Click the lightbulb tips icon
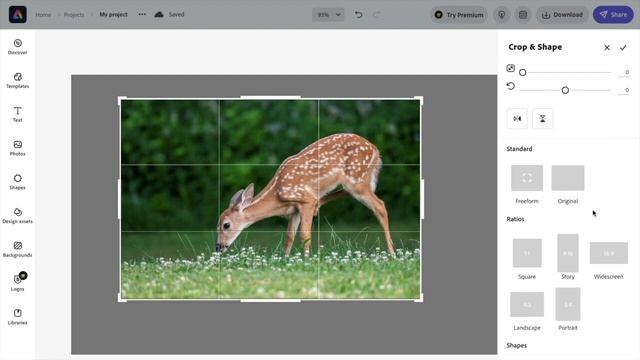640x360 pixels. point(502,15)
